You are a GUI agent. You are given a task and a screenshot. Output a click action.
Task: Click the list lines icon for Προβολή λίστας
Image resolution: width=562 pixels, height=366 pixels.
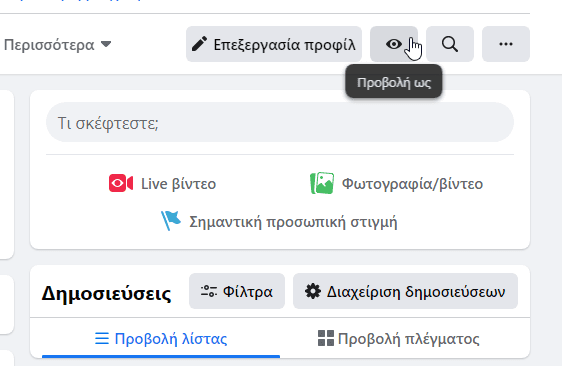pyautogui.click(x=102, y=338)
